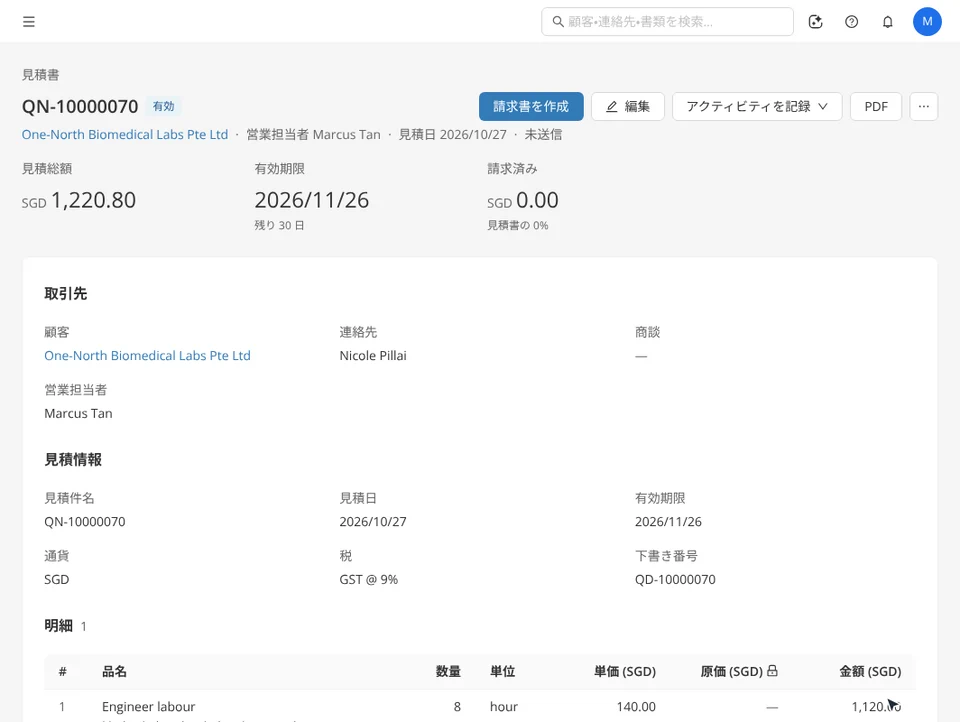The image size is (960, 722).
Task: Click the lock icon beside 原価 (SGD)
Action: click(772, 671)
